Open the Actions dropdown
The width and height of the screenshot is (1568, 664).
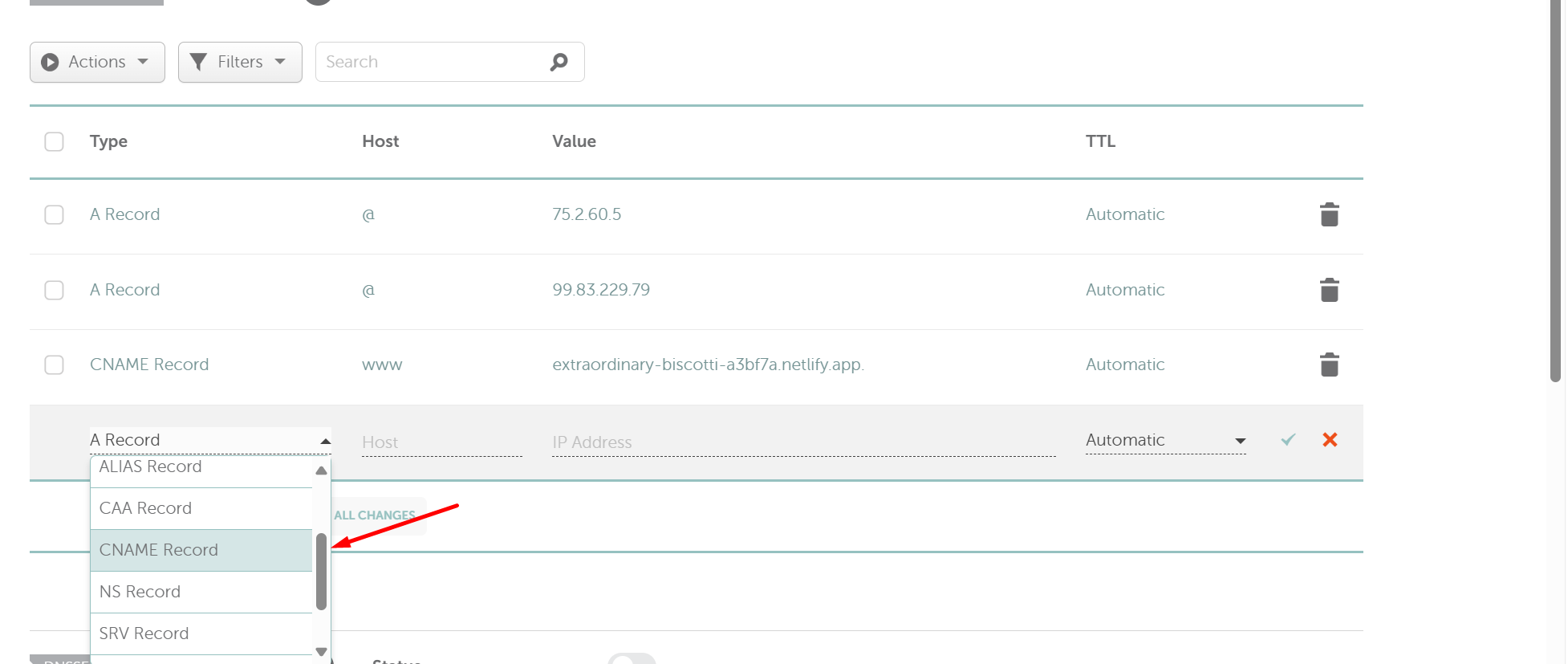pos(97,62)
